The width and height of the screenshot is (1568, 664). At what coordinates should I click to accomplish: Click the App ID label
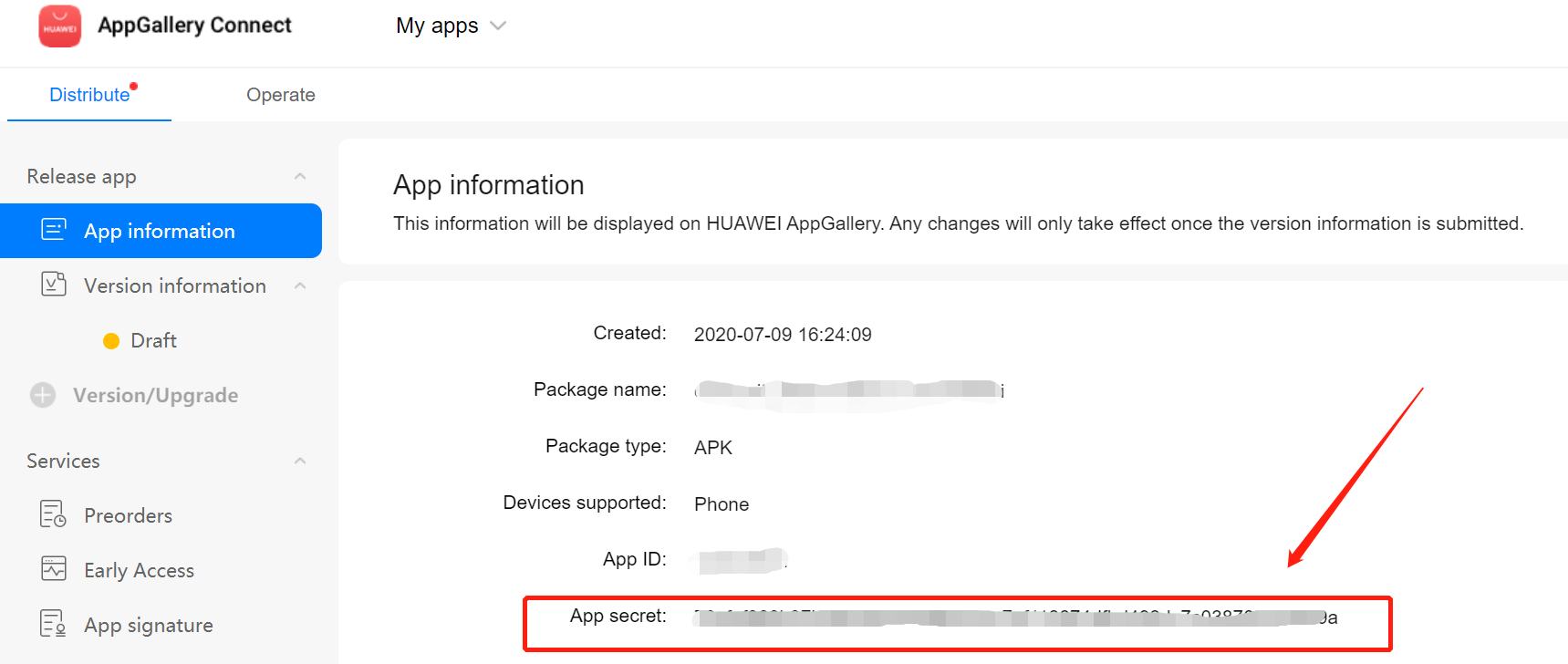(635, 559)
